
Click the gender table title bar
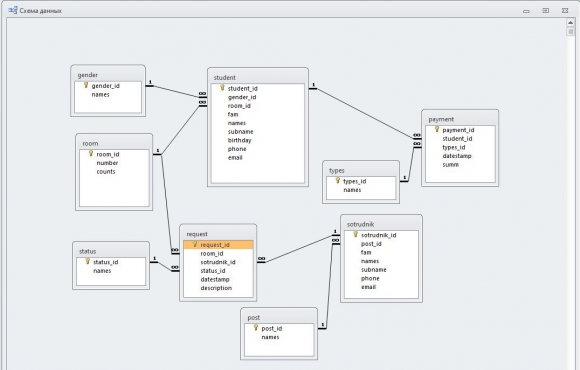click(x=108, y=74)
